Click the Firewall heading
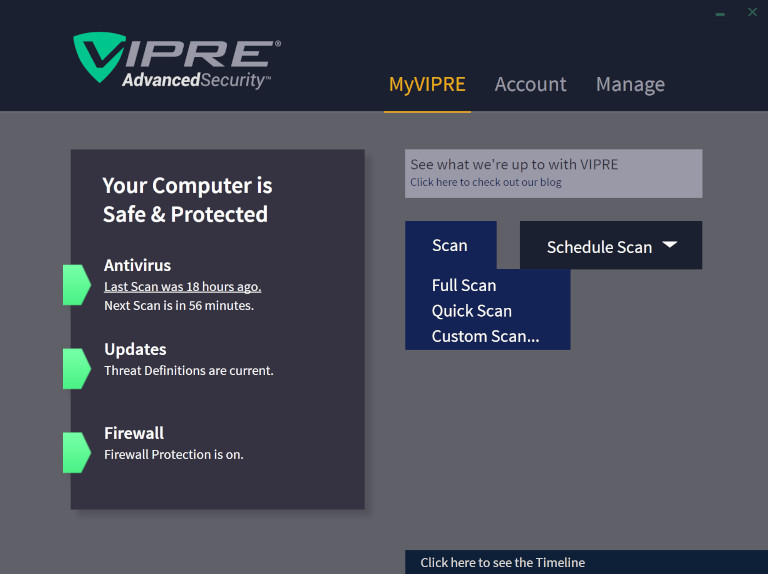 click(134, 433)
